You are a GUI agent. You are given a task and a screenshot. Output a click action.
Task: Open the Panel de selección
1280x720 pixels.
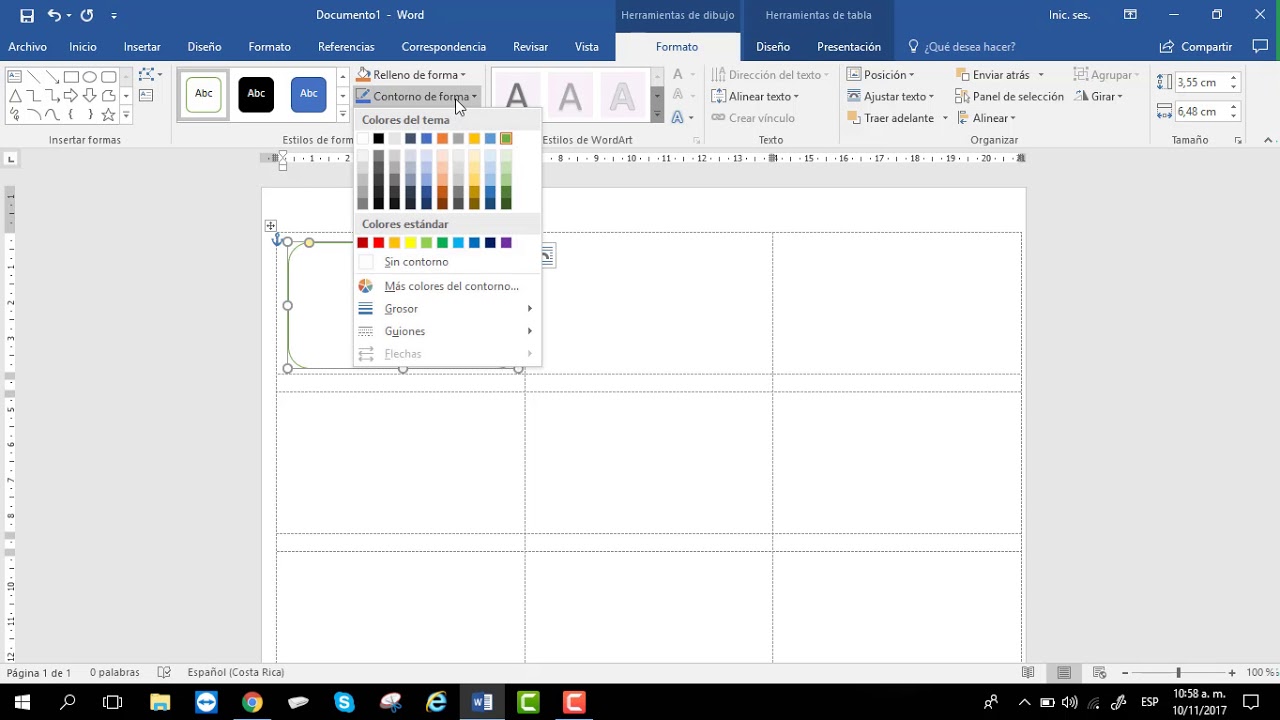pos(1010,96)
